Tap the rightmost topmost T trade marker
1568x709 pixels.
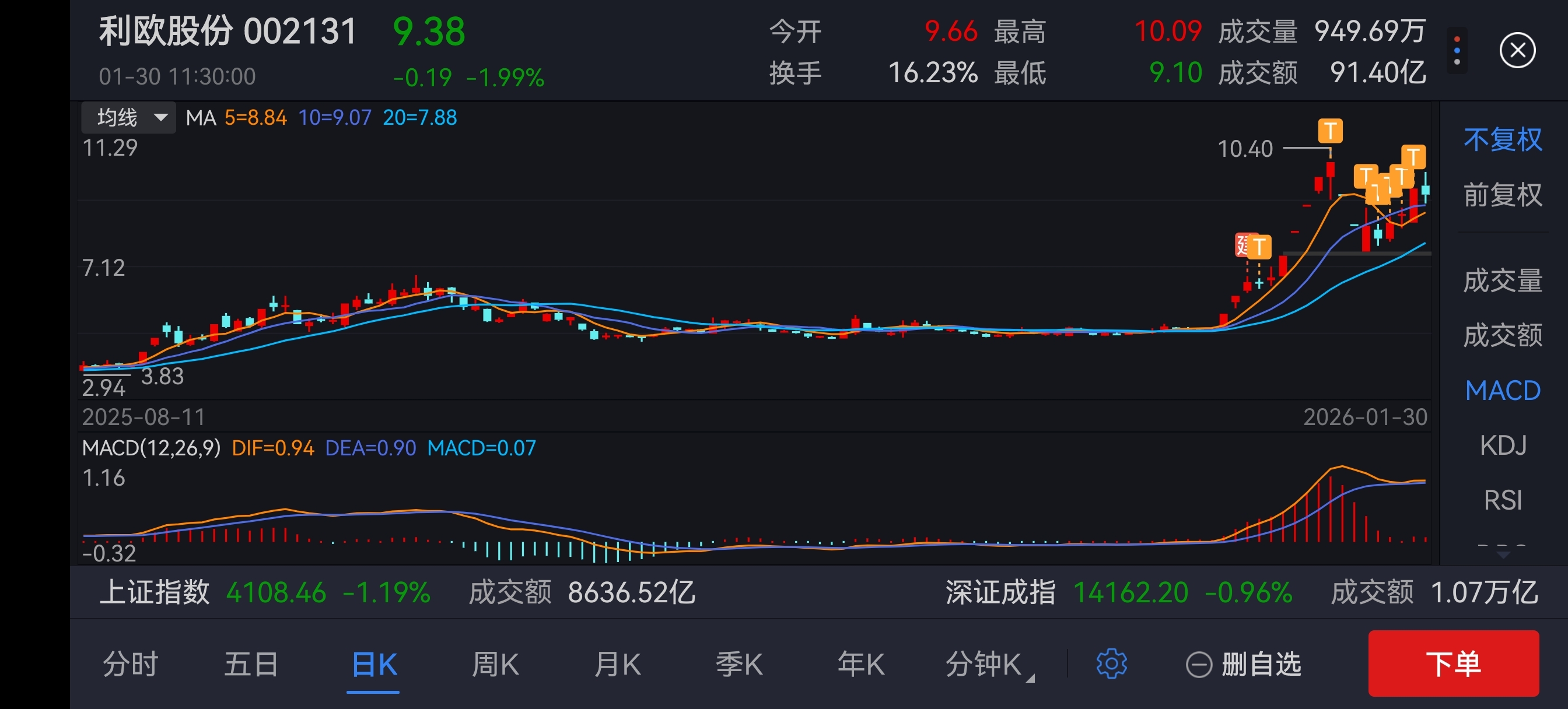pos(1413,156)
